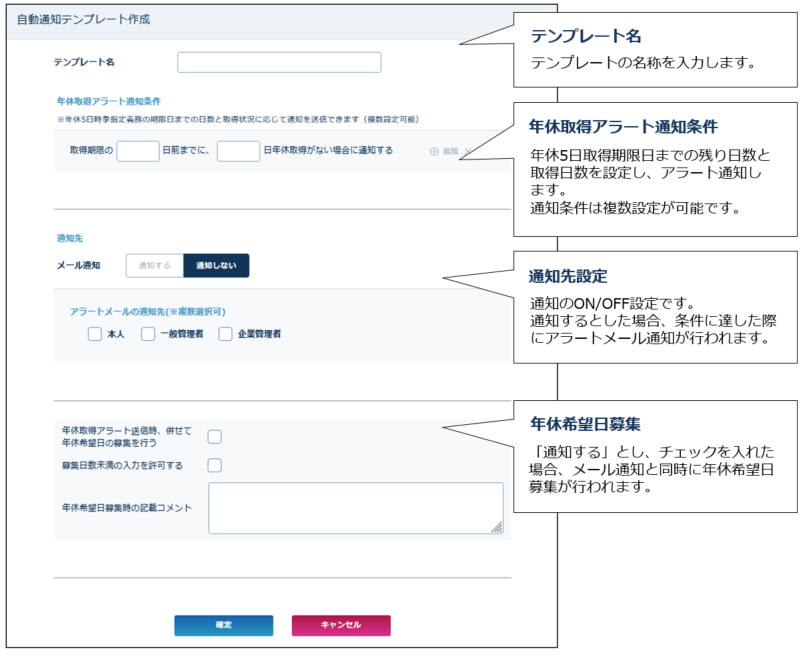The image size is (806, 656).
Task: Focus the 取得期限の days-before input box
Action: point(138,151)
